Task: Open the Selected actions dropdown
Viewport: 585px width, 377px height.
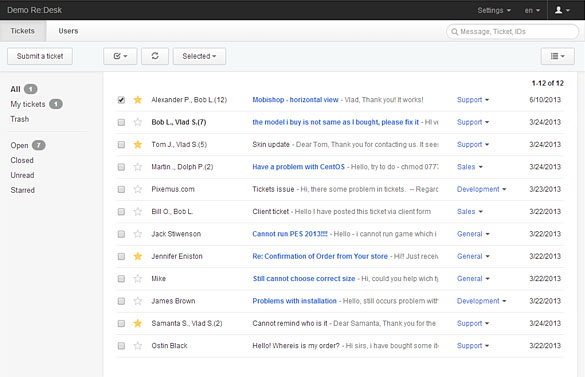Action: point(199,56)
